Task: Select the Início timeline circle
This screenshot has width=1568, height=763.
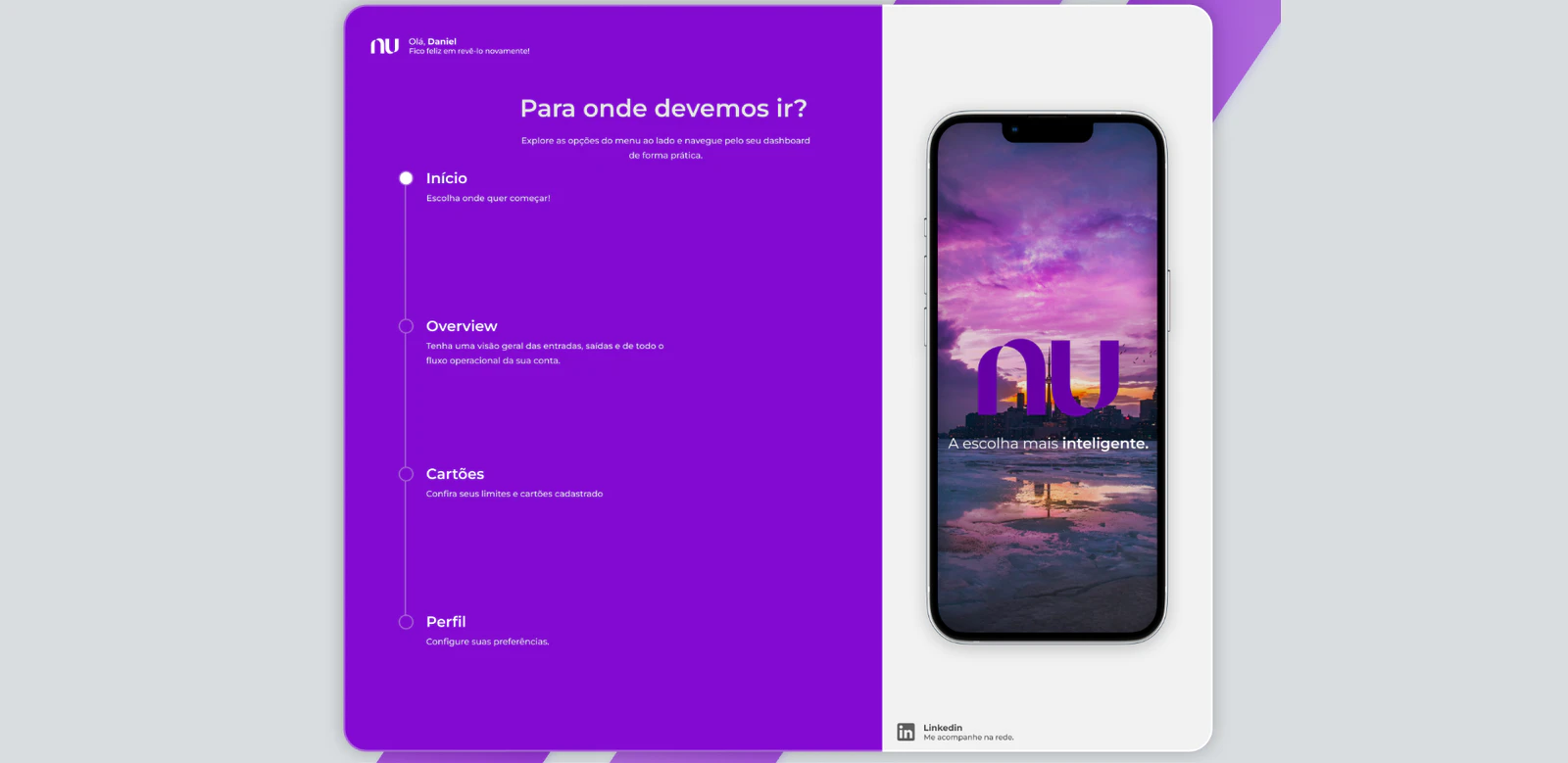Action: 406,178
